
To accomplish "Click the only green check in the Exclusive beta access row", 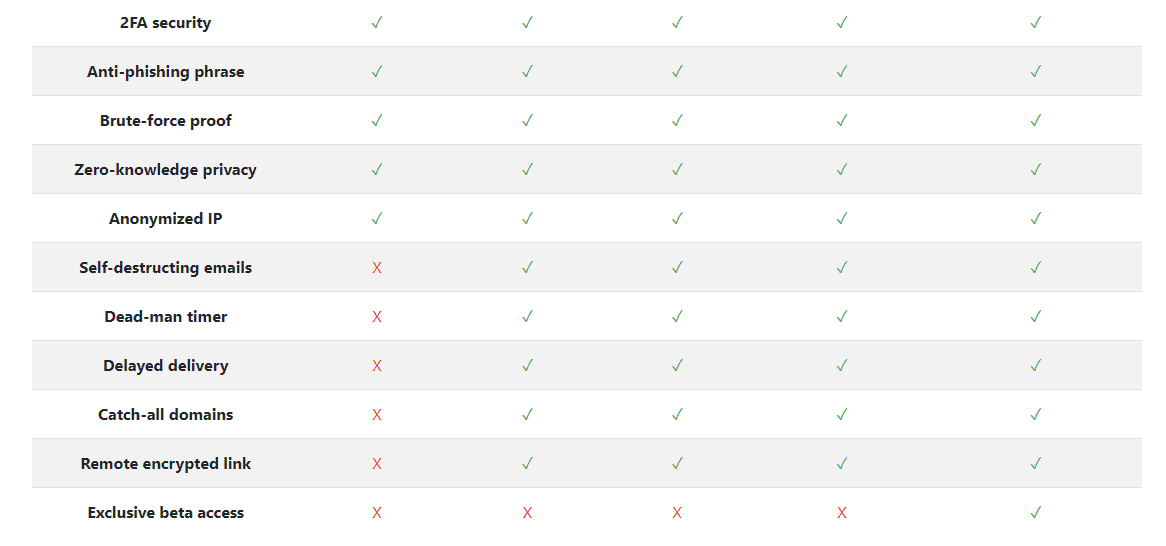I will click(x=1036, y=512).
